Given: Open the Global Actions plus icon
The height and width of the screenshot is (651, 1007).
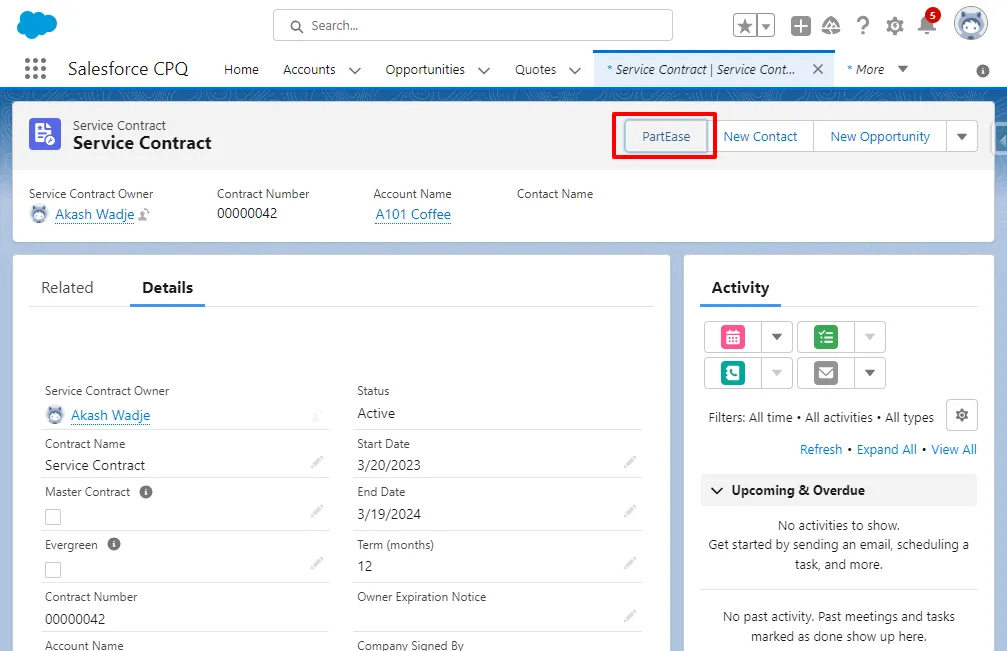Looking at the screenshot, I should click(x=800, y=26).
